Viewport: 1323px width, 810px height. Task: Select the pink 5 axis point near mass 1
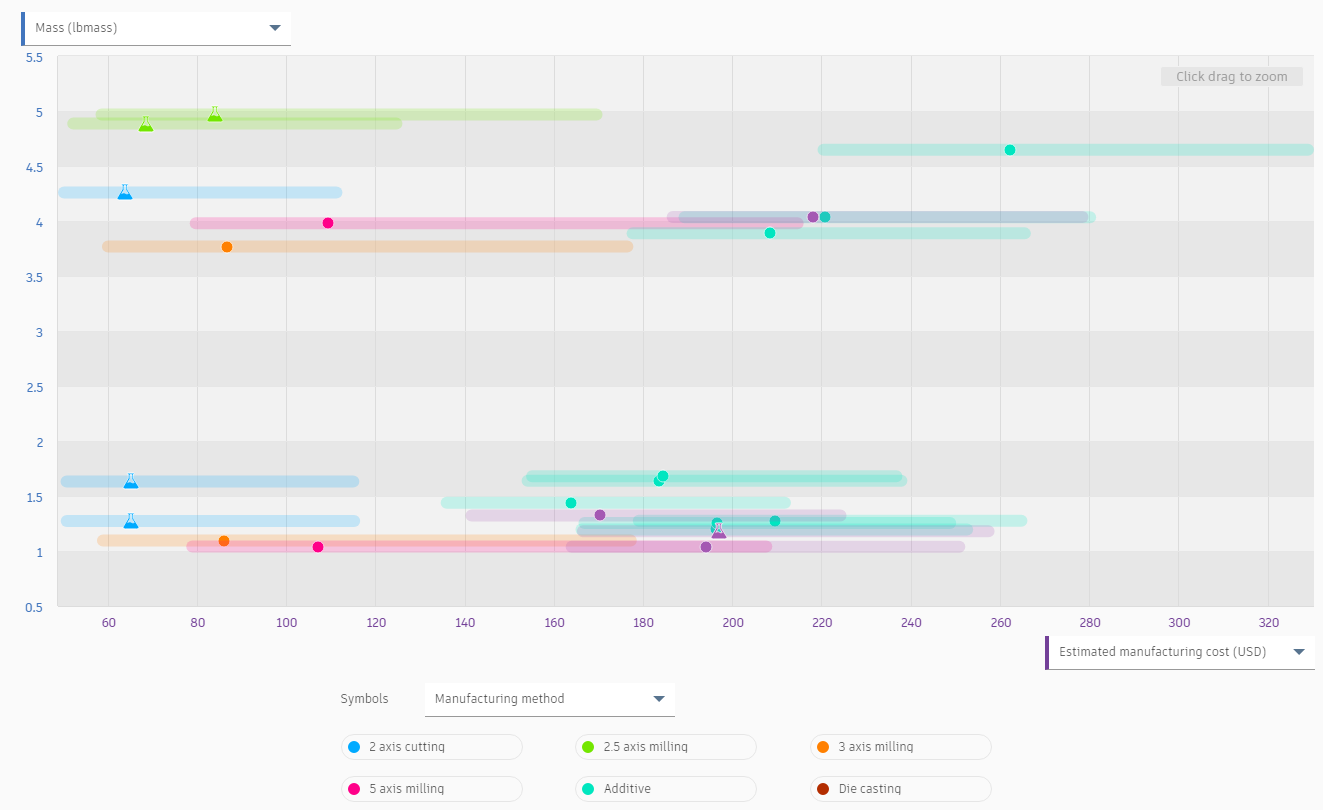(318, 547)
